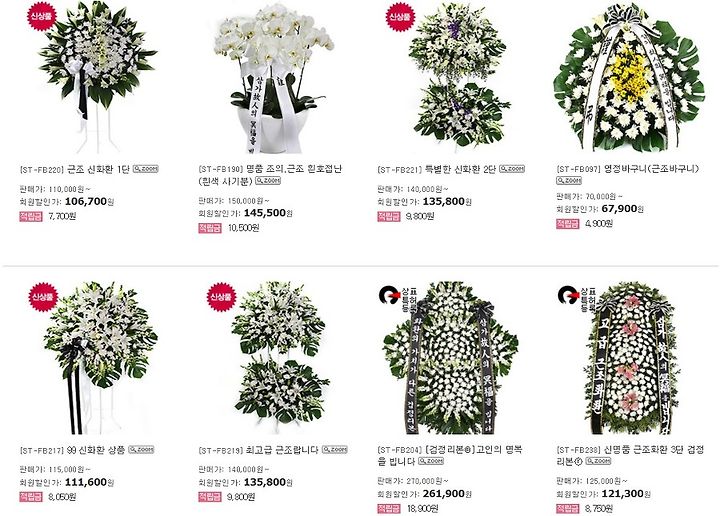The image size is (720, 516).
Task: Open zoom icon beside ST-FB221 title
Action: 512,169
